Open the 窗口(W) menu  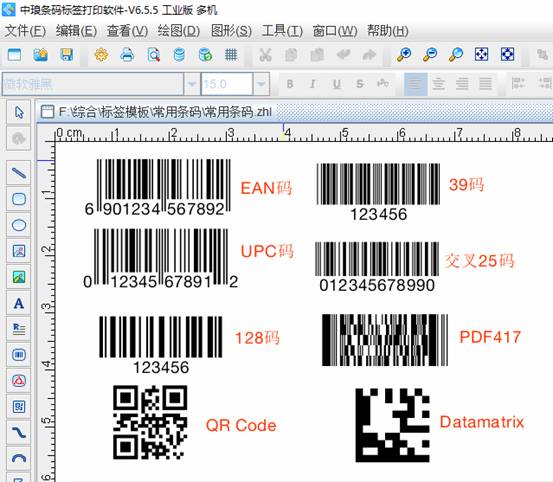coord(335,31)
